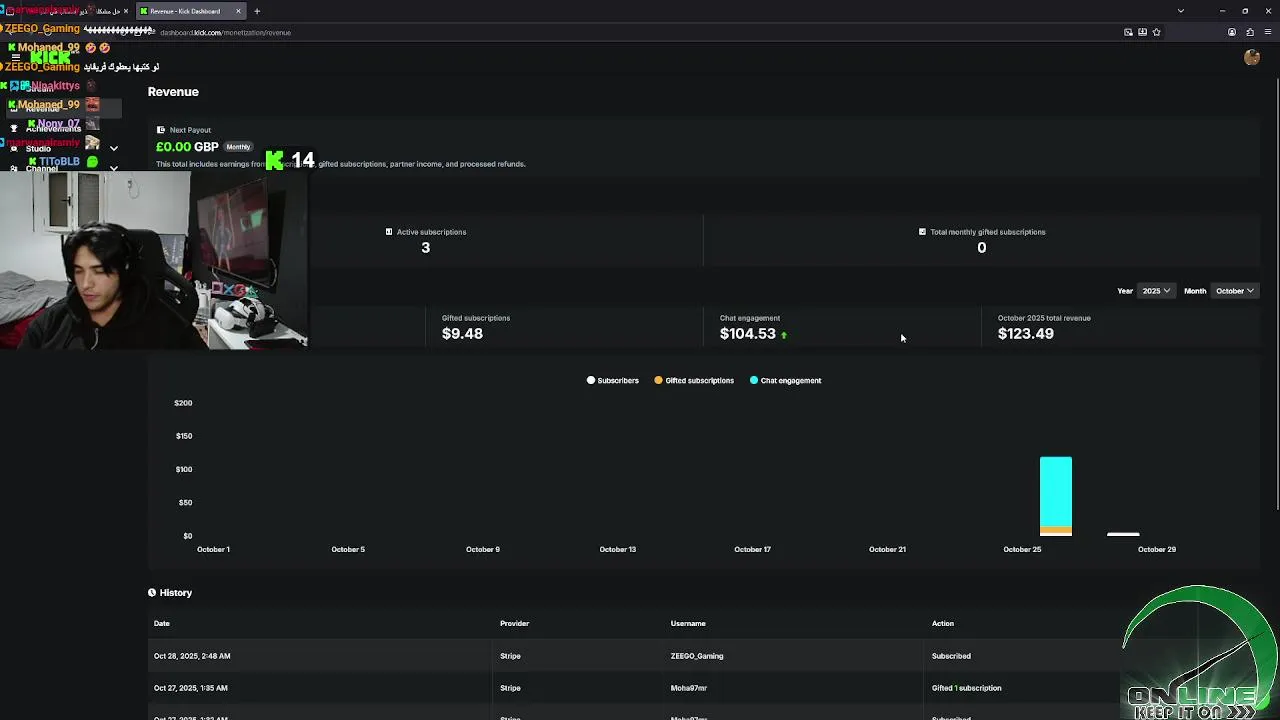Click the October 2025 total revenue label
Image resolution: width=1280 pixels, height=720 pixels.
tap(1044, 318)
